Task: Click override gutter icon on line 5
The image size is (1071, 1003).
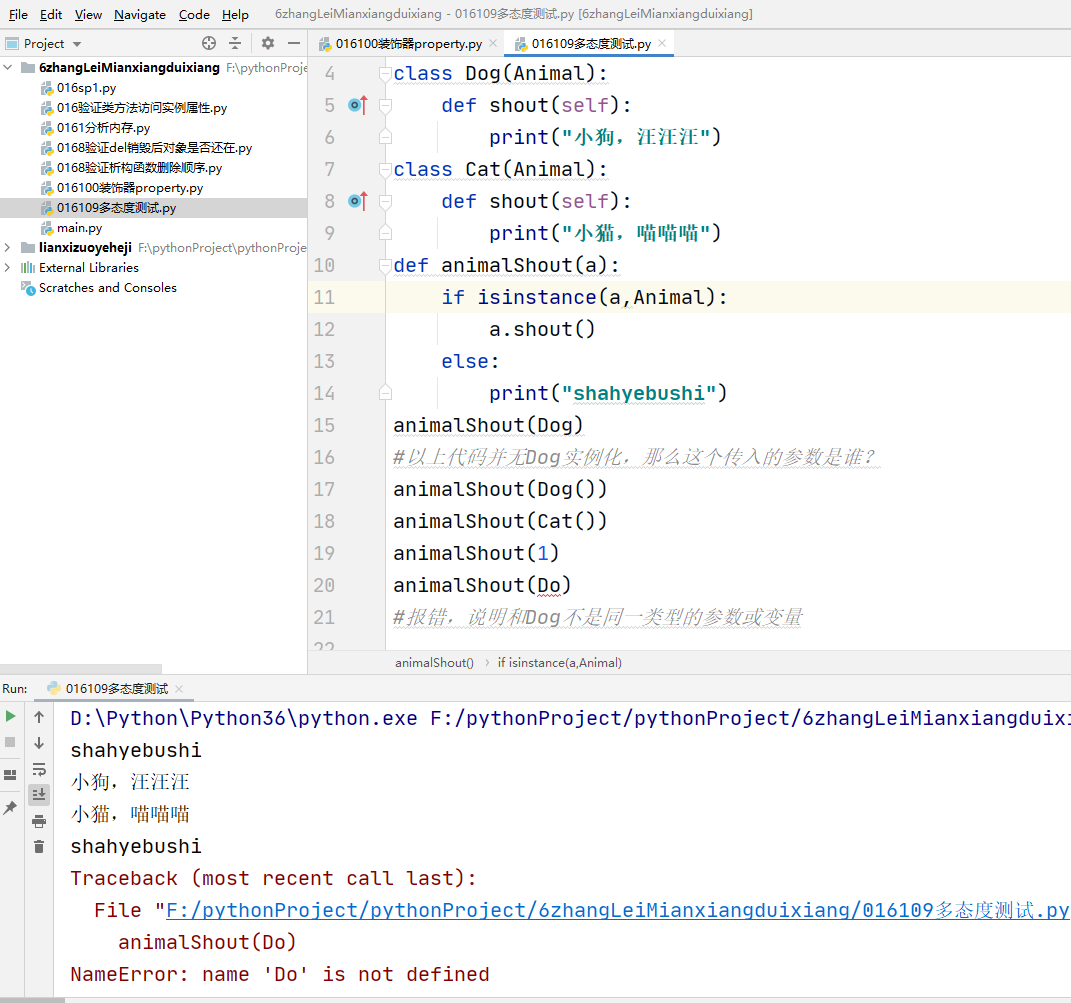Action: pyautogui.click(x=358, y=105)
